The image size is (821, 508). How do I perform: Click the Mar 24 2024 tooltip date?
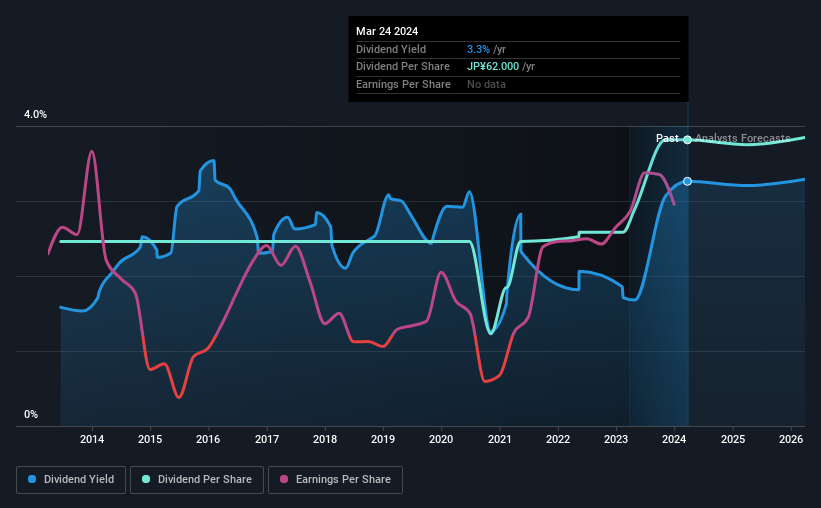pyautogui.click(x=387, y=31)
